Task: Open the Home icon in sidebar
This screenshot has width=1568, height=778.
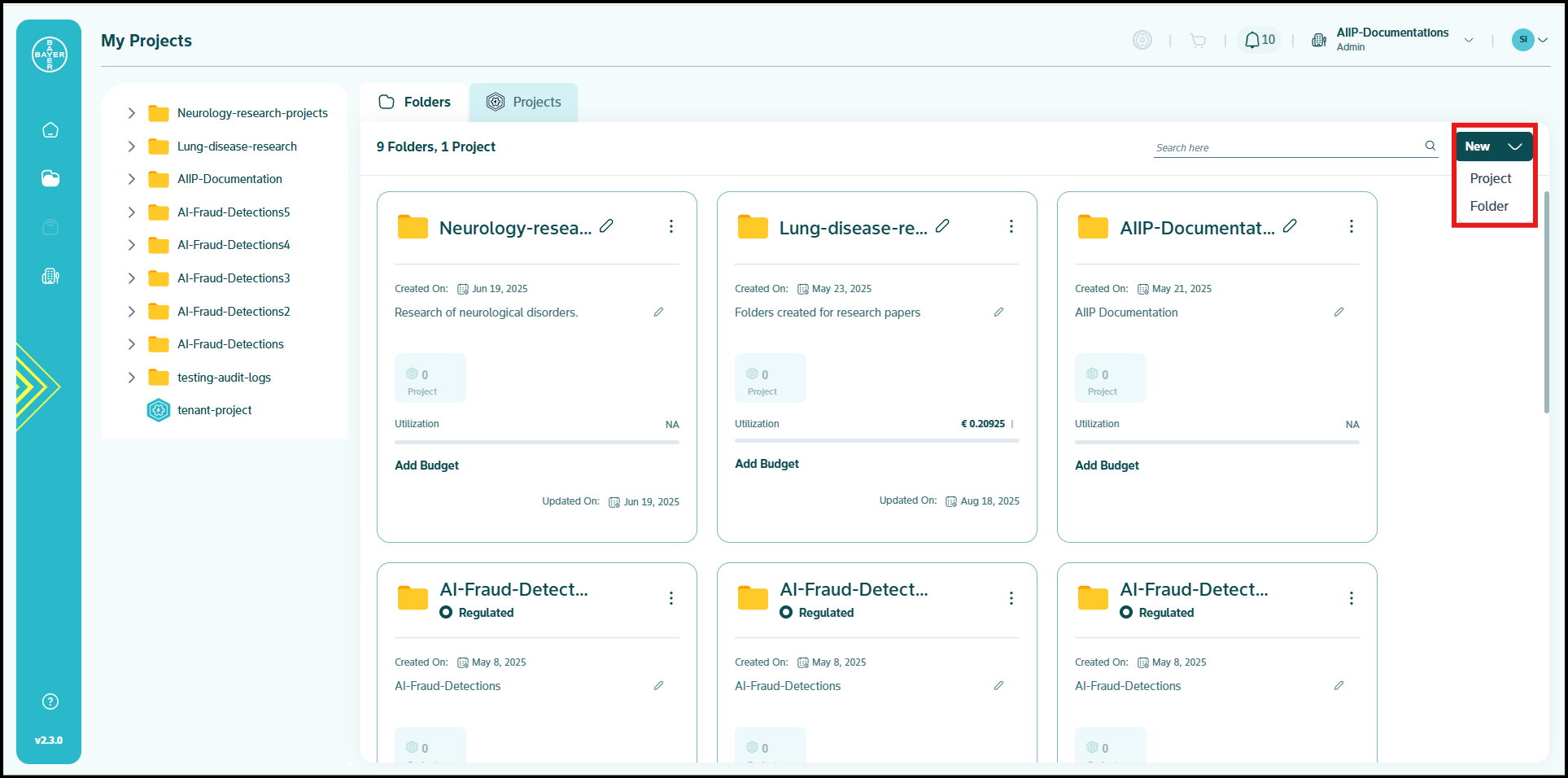Action: (x=50, y=130)
